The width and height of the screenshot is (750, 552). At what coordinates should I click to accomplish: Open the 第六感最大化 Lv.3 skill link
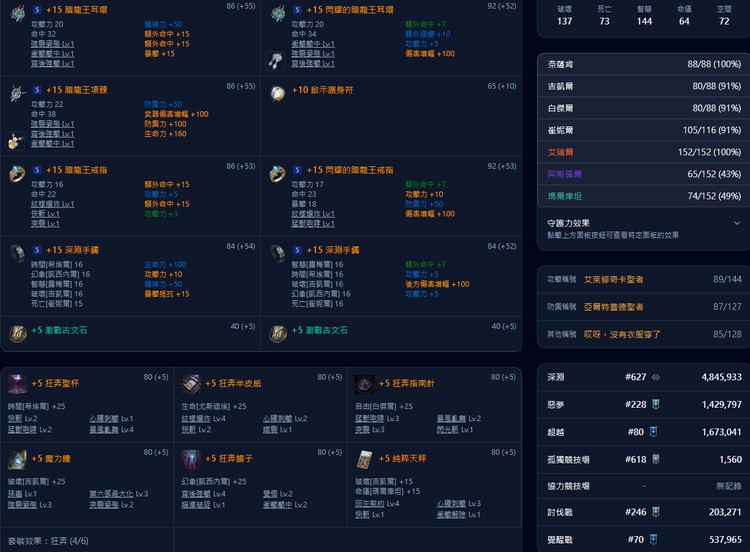pos(119,494)
